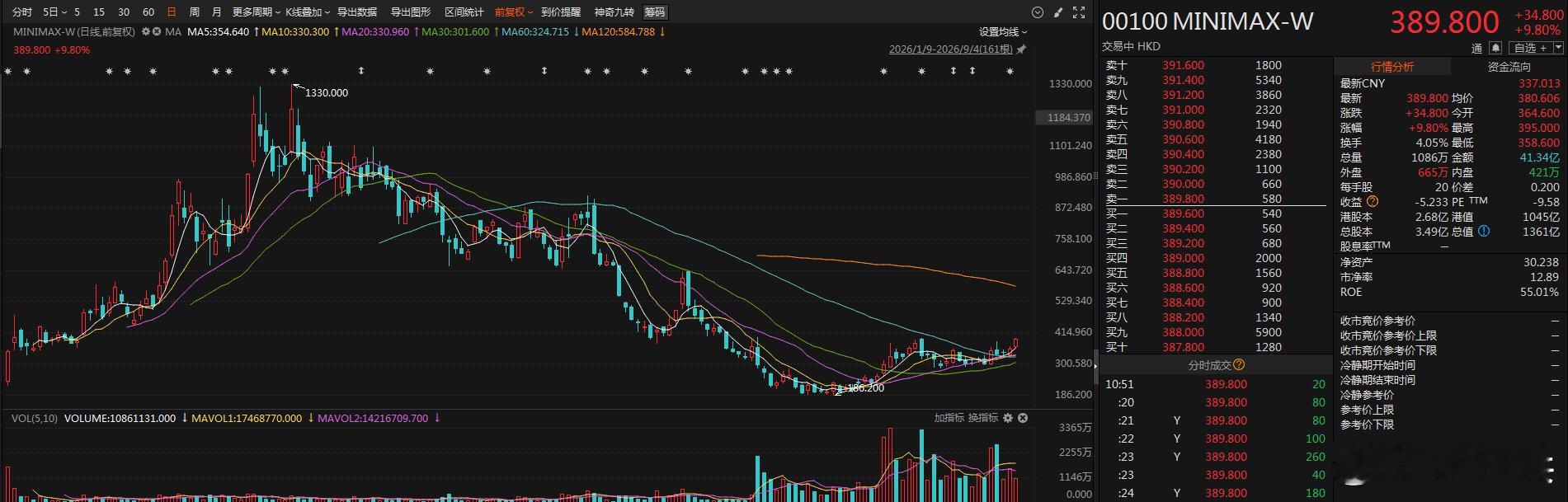
Task: Open the 5日 multi-day dropdown
Action: pyautogui.click(x=54, y=12)
